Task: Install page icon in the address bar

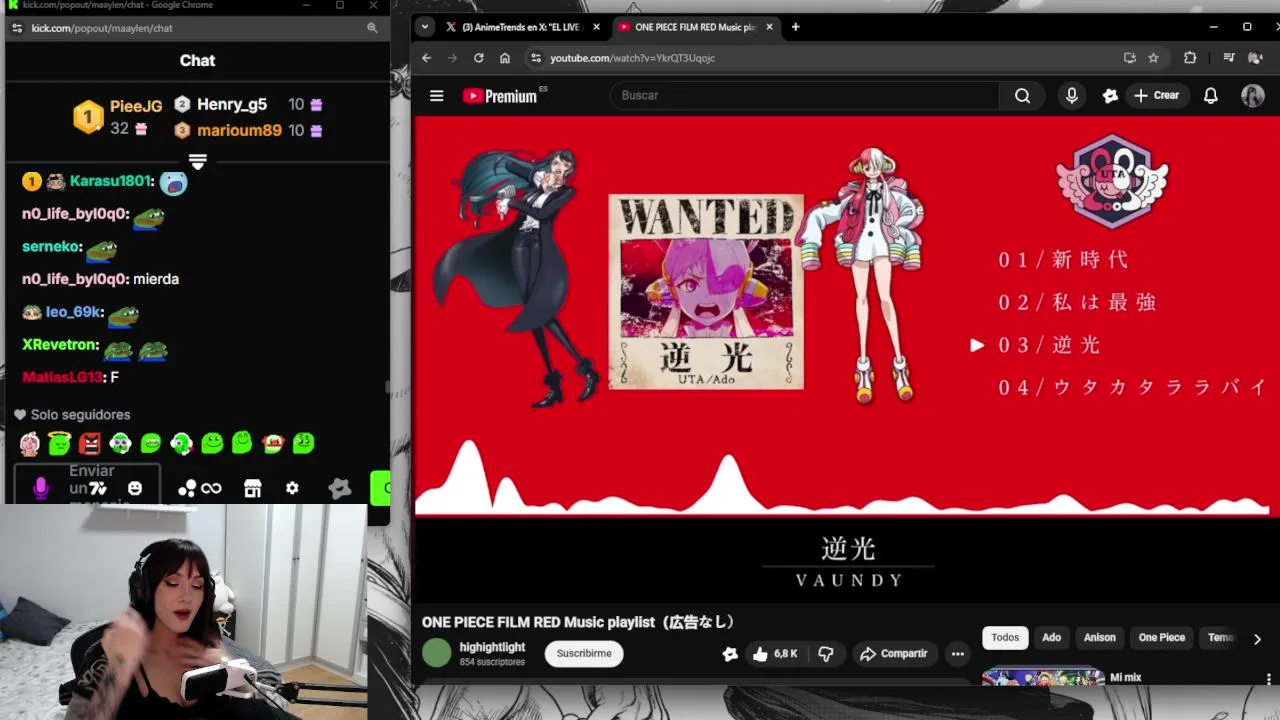Action: coord(1129,58)
